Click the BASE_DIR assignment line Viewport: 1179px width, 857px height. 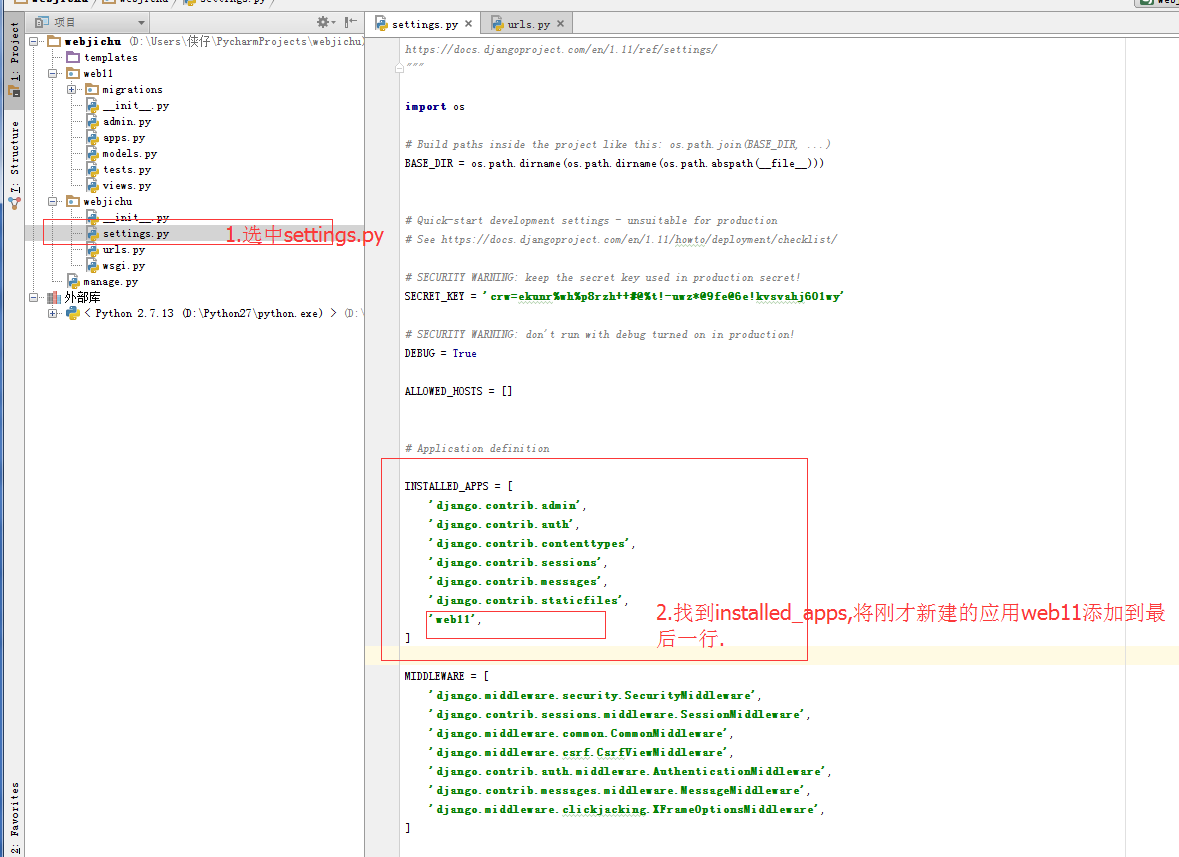(614, 163)
